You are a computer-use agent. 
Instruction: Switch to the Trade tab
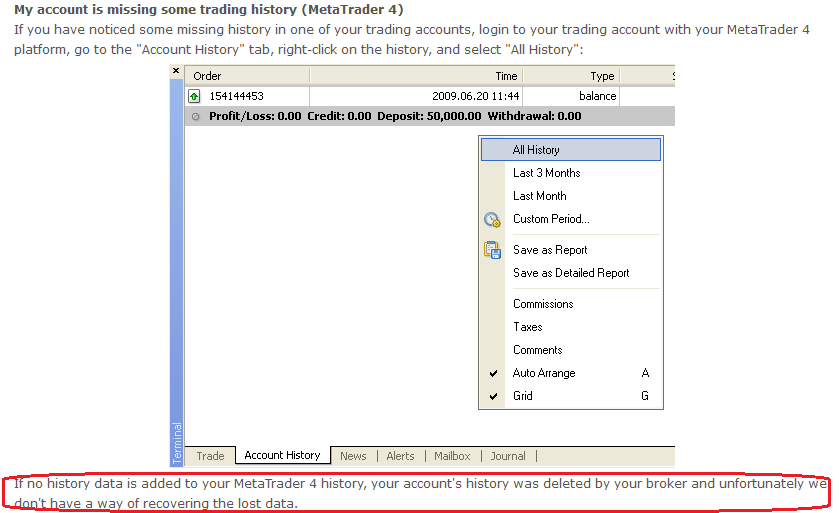pyautogui.click(x=210, y=456)
